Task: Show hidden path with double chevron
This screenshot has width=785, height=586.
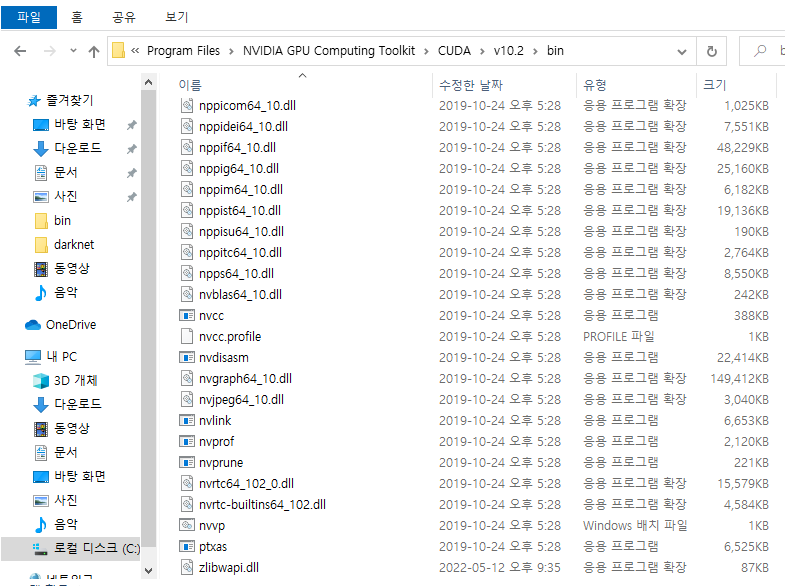Action: click(135, 51)
